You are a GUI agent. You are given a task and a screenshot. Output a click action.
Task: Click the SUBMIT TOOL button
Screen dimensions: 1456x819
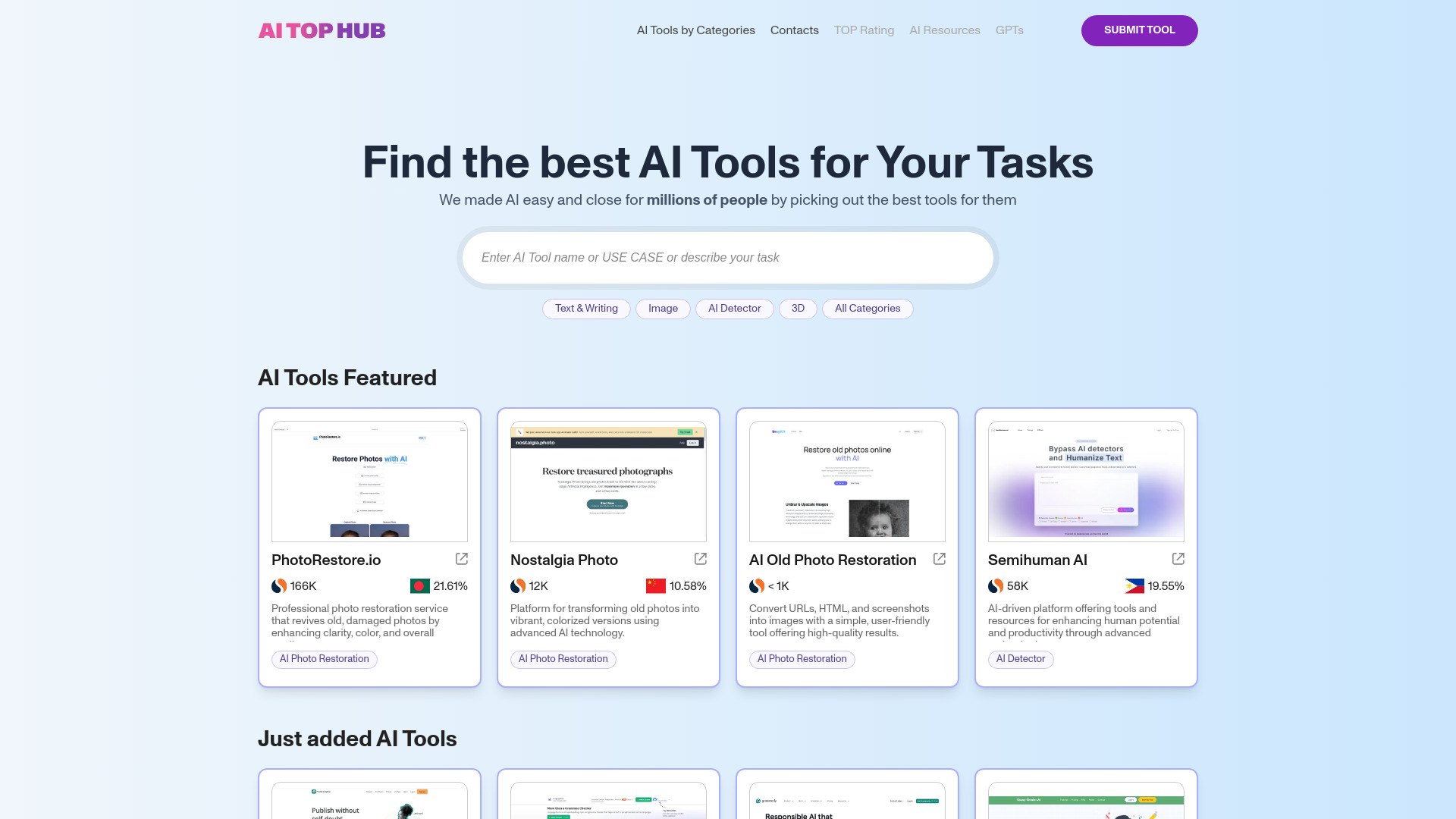[1139, 30]
